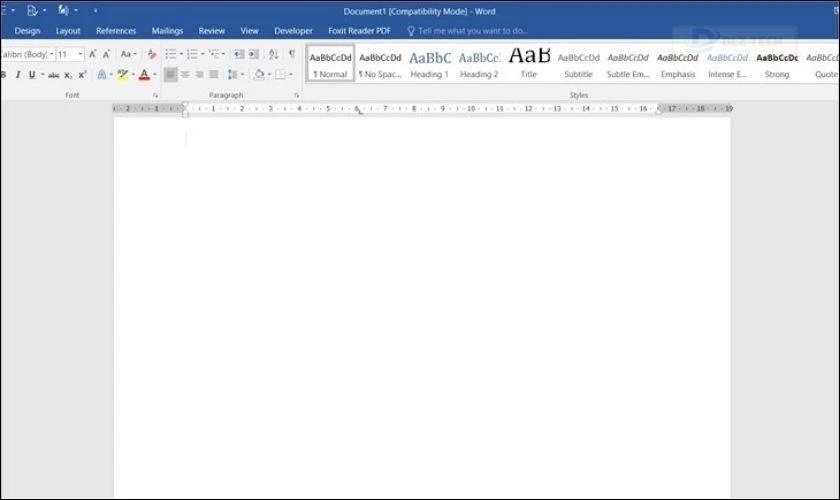Open borders dropdown arrow
This screenshot has height=500, width=840.
[291, 75]
